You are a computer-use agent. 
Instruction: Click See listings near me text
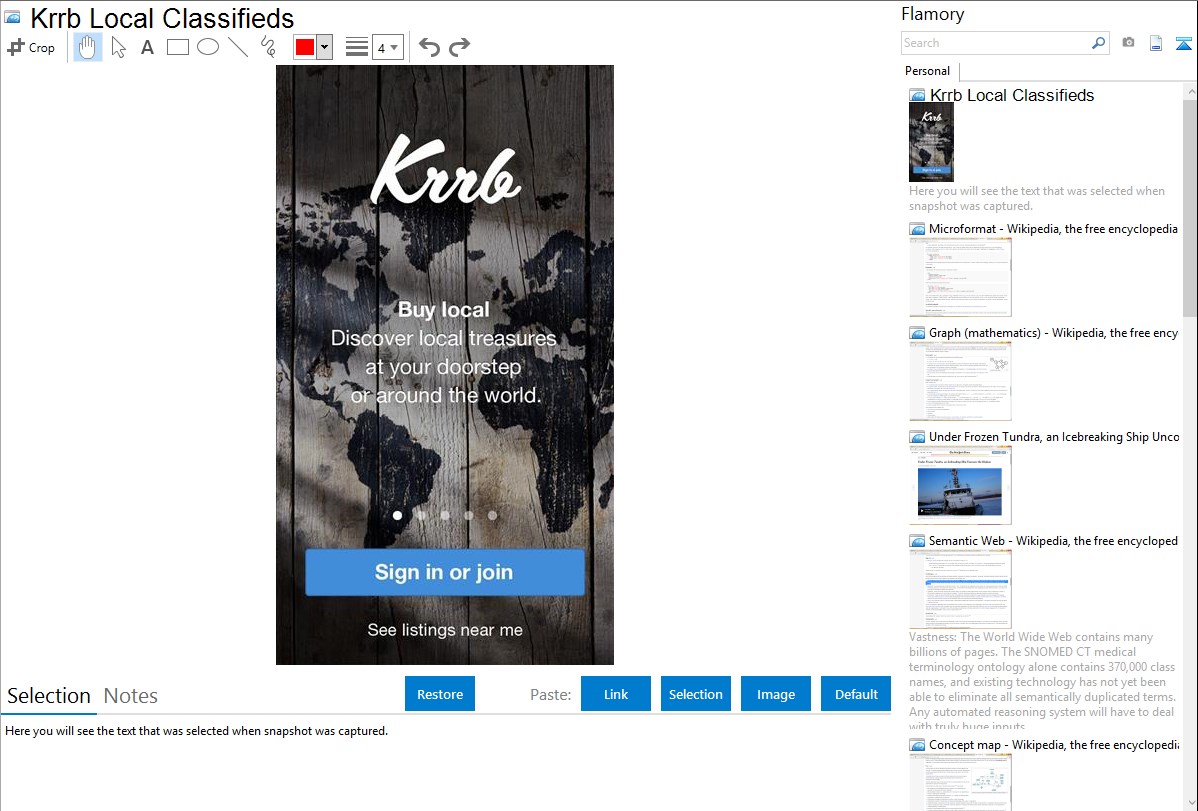pos(445,630)
